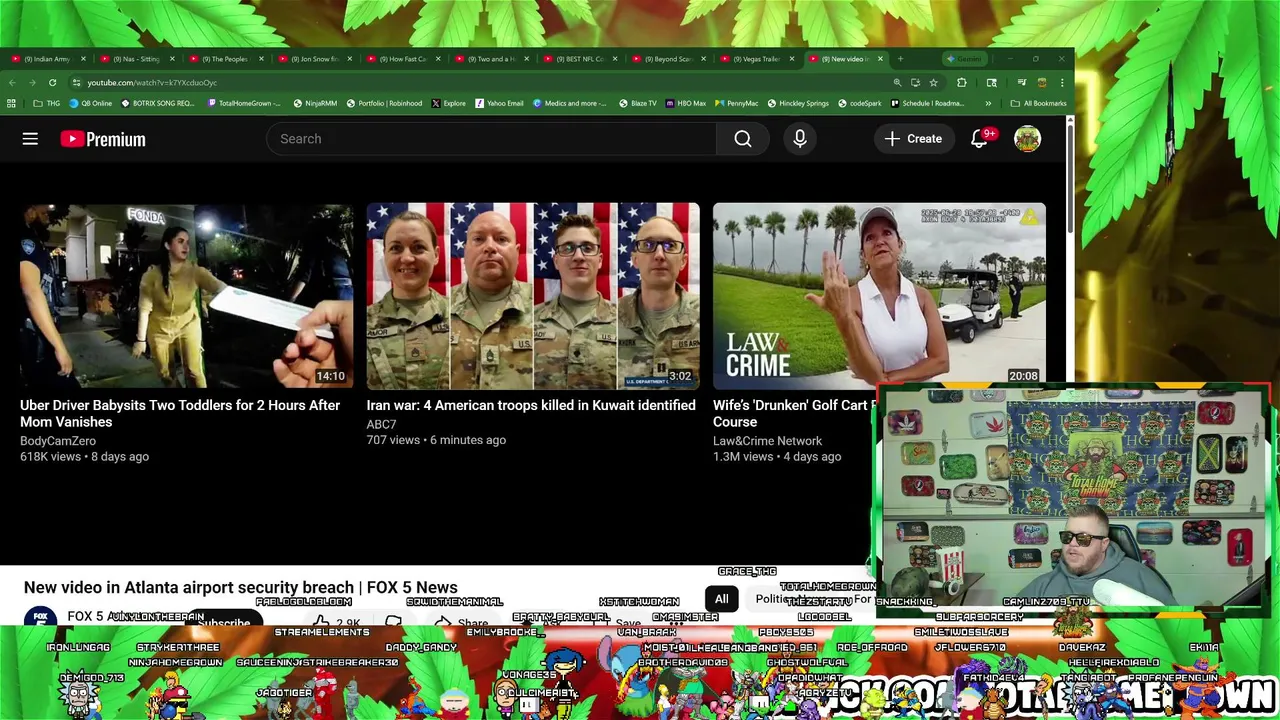Image resolution: width=1280 pixels, height=720 pixels.
Task: Open the QB Online bookmark
Action: 90,103
